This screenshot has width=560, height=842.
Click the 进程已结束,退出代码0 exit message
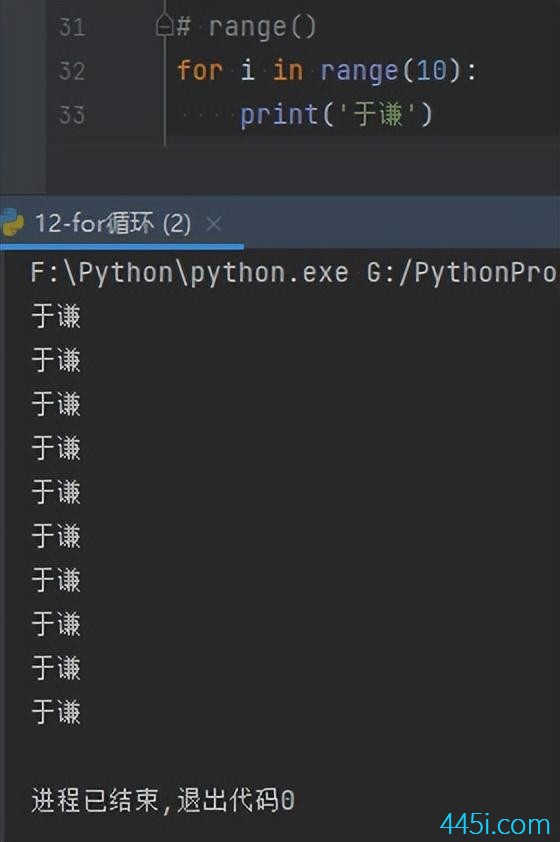163,800
